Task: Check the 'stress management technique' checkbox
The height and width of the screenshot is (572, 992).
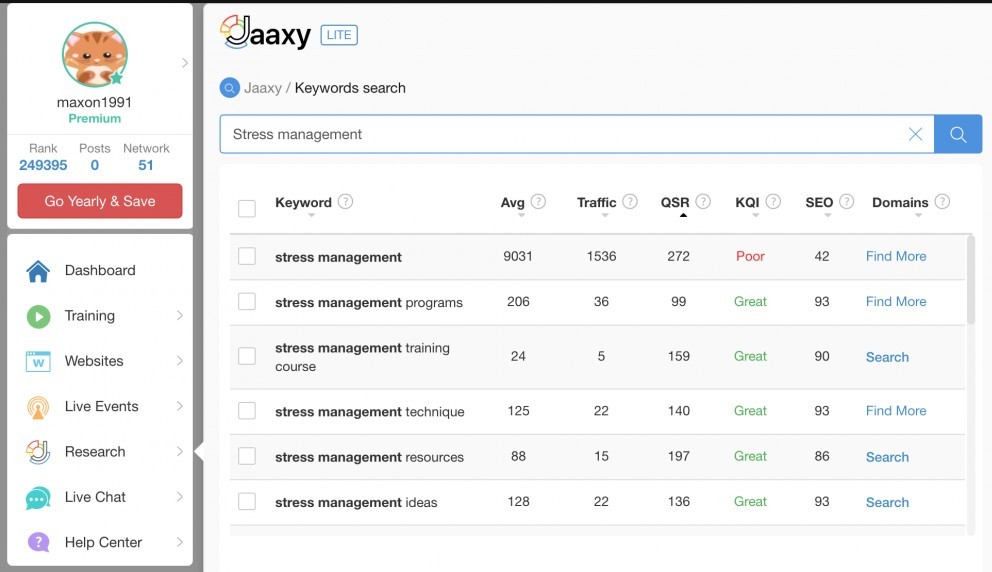Action: [247, 411]
